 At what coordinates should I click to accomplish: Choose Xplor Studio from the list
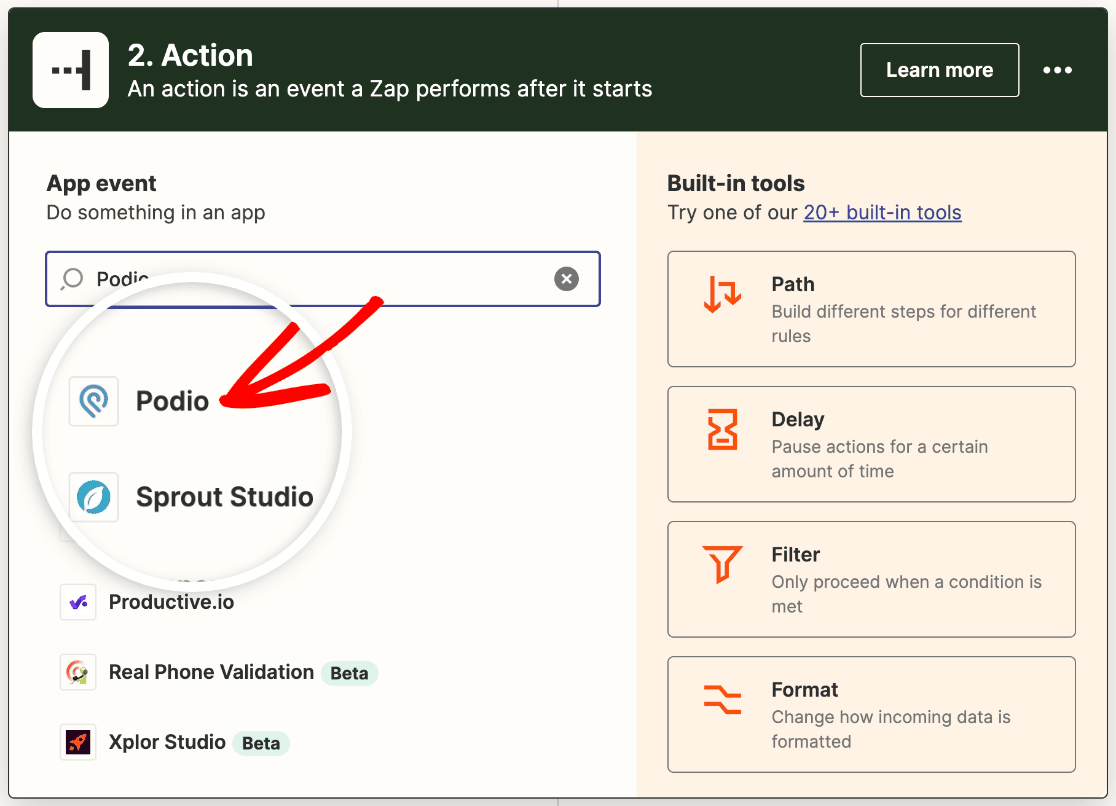point(167,742)
